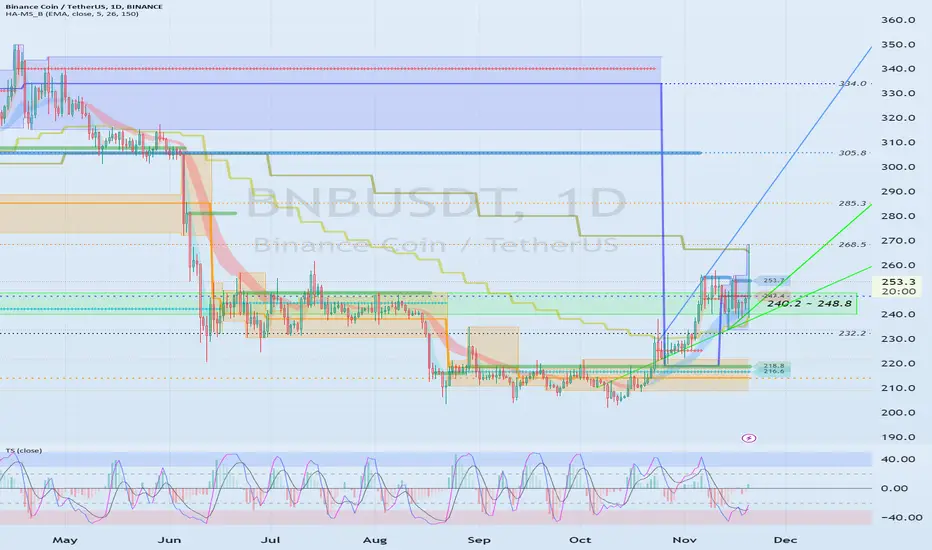Click 260.0 on the price axis
932x550 pixels.
point(898,265)
